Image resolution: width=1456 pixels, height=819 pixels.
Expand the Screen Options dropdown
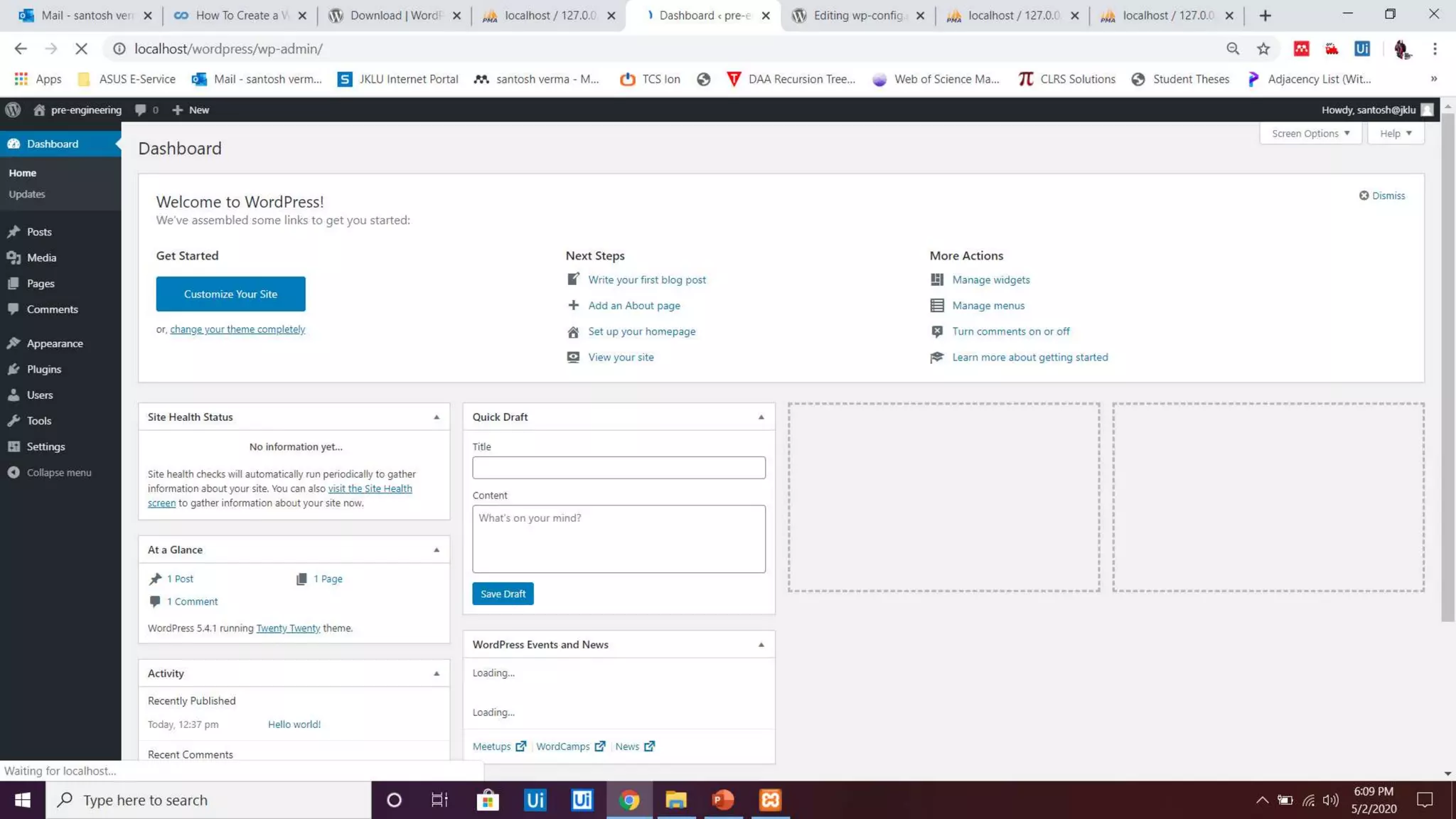tap(1310, 134)
